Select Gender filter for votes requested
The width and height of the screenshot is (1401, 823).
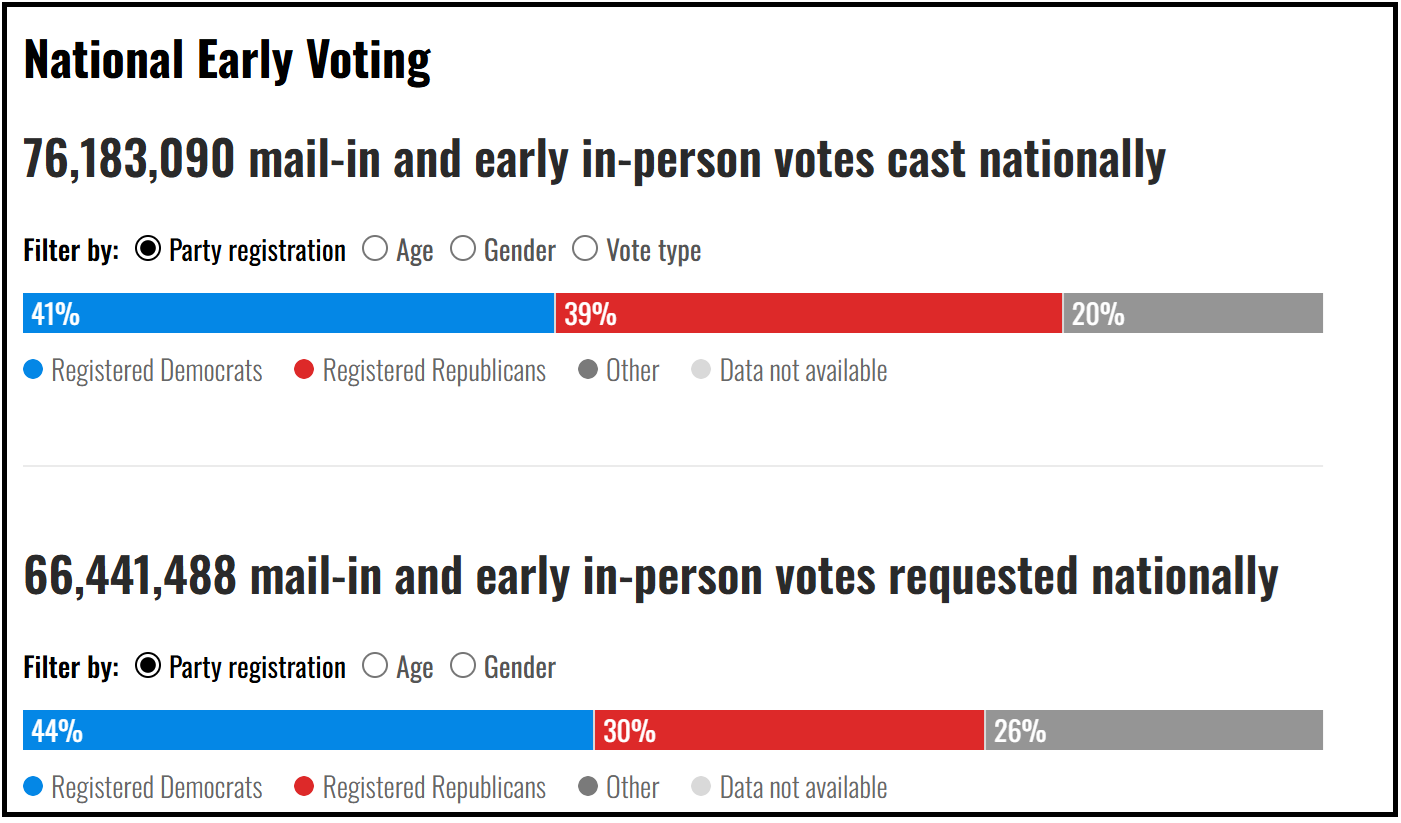click(x=463, y=666)
